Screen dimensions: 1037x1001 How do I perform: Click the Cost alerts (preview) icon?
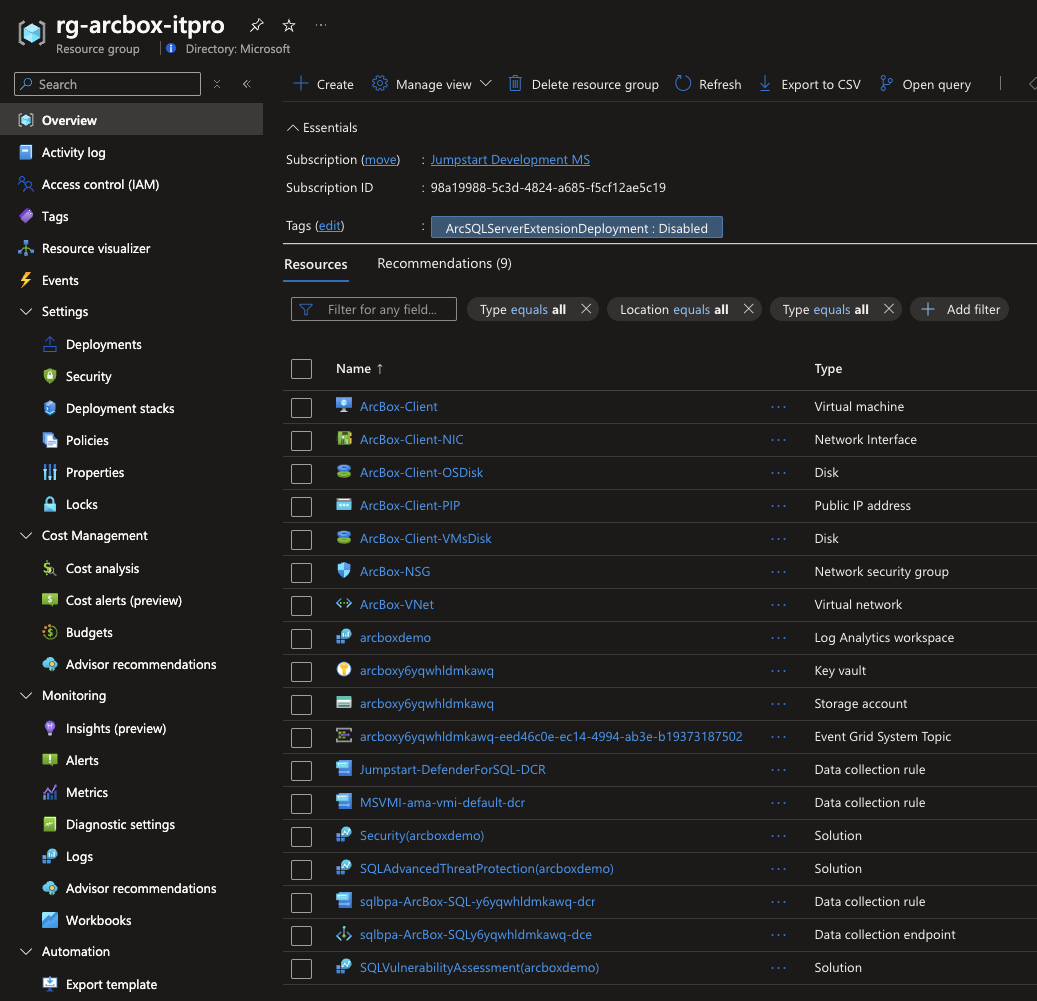click(50, 600)
